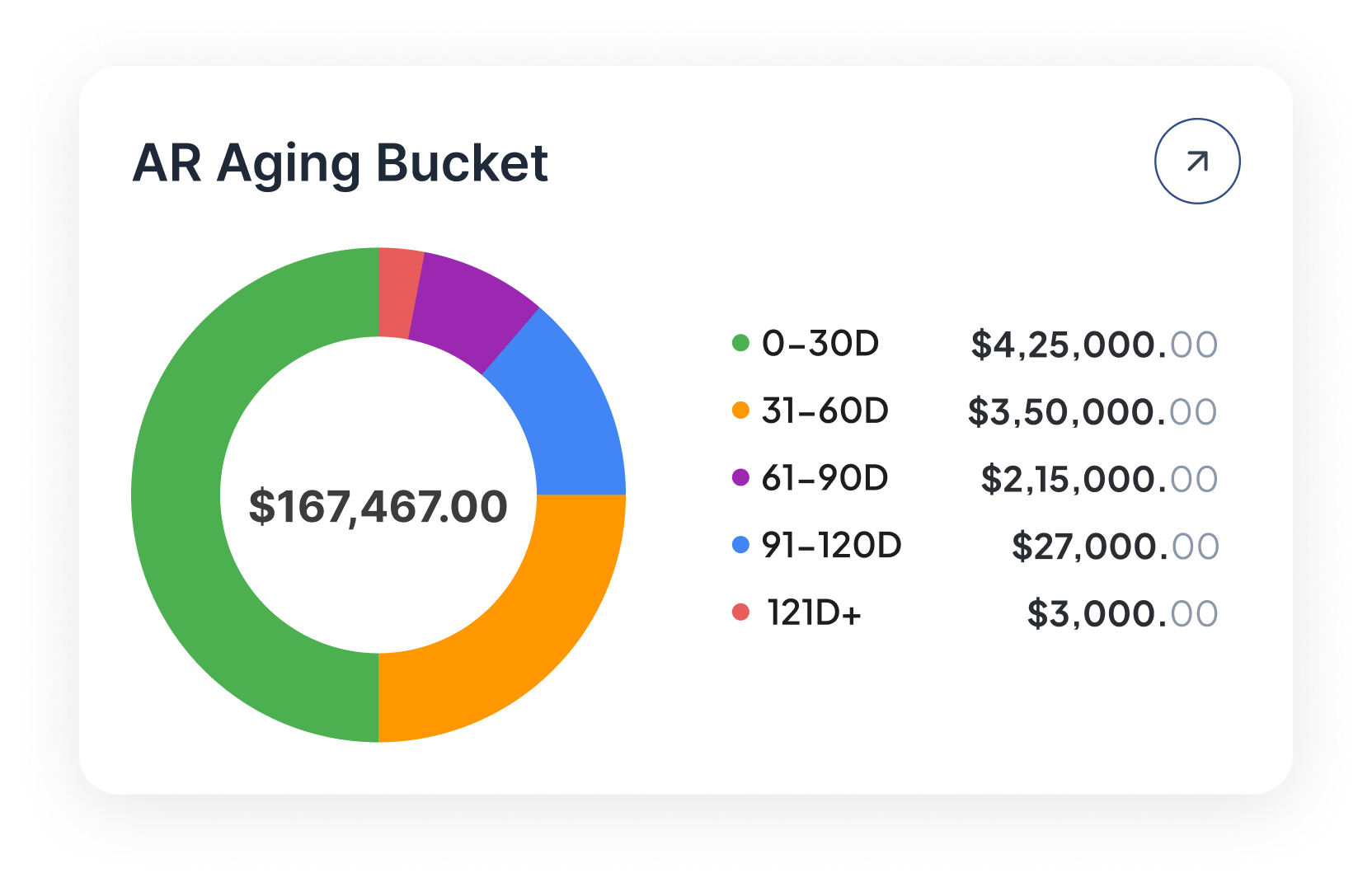Open the AR Aging Bucket expand arrow
Viewport: 1372px width, 887px height.
1197,162
